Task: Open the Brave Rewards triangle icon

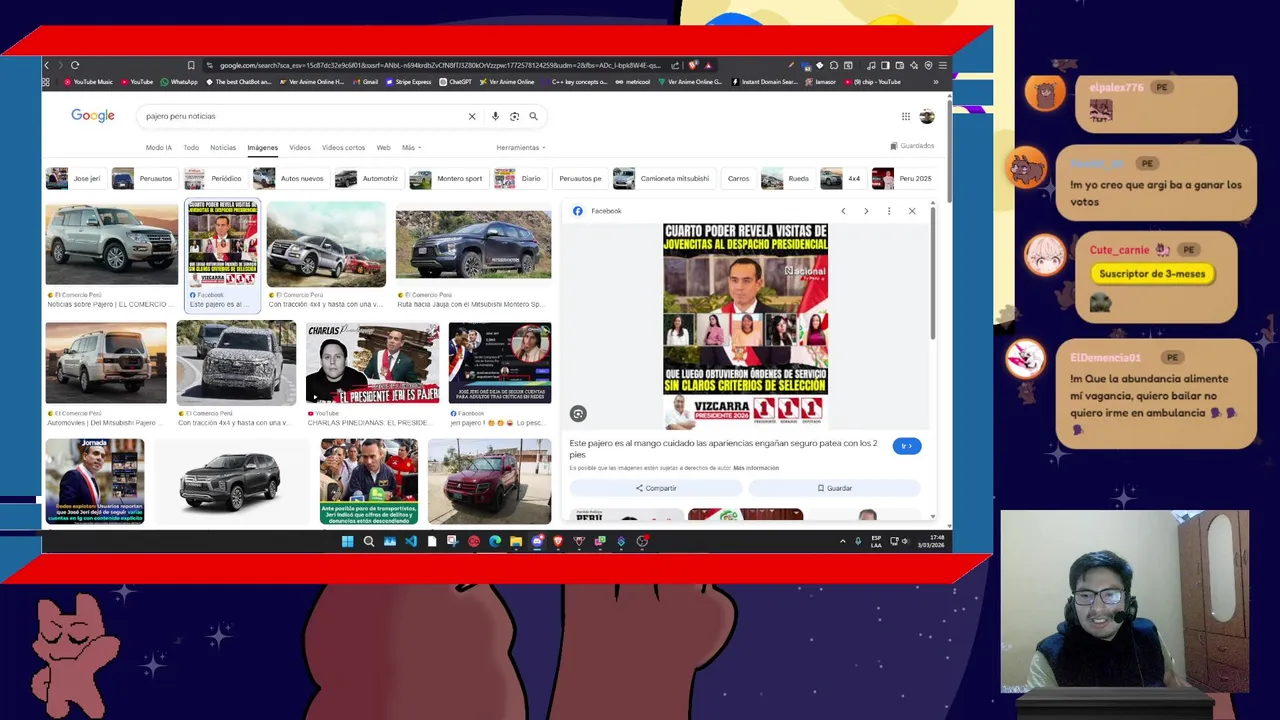Action: point(708,65)
